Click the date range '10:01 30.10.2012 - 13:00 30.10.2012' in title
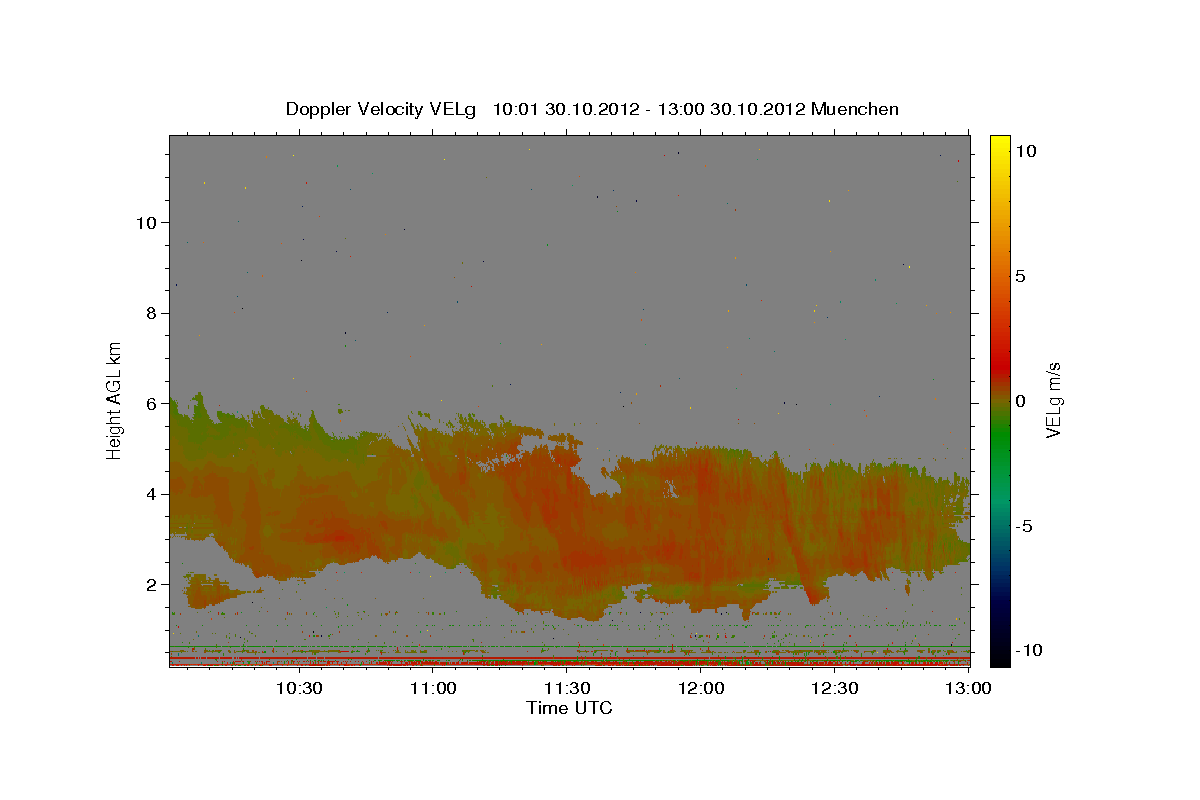Screen dimensions: 1200x800 point(647,109)
